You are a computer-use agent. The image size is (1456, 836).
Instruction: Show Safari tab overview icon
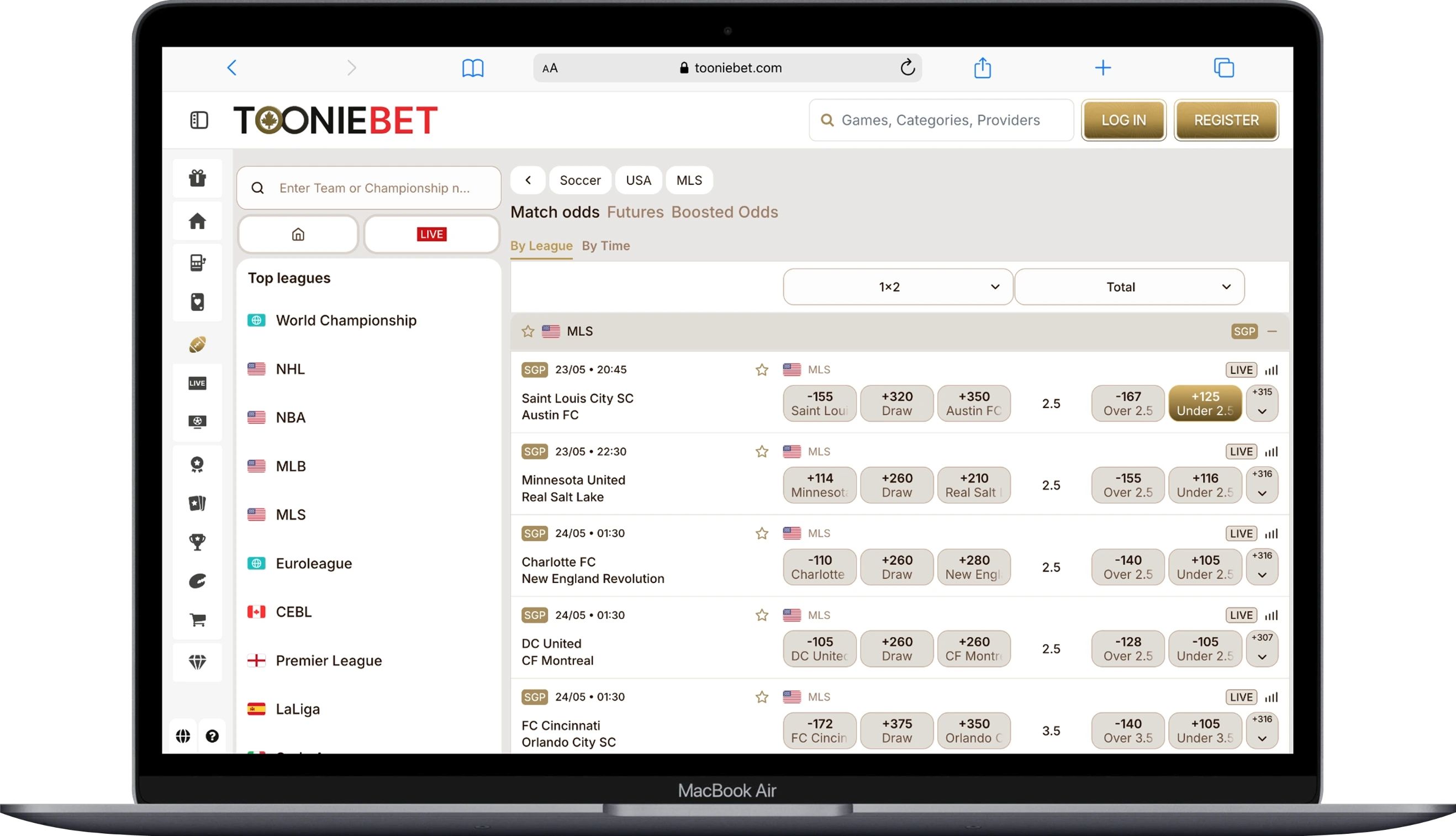[x=1224, y=68]
